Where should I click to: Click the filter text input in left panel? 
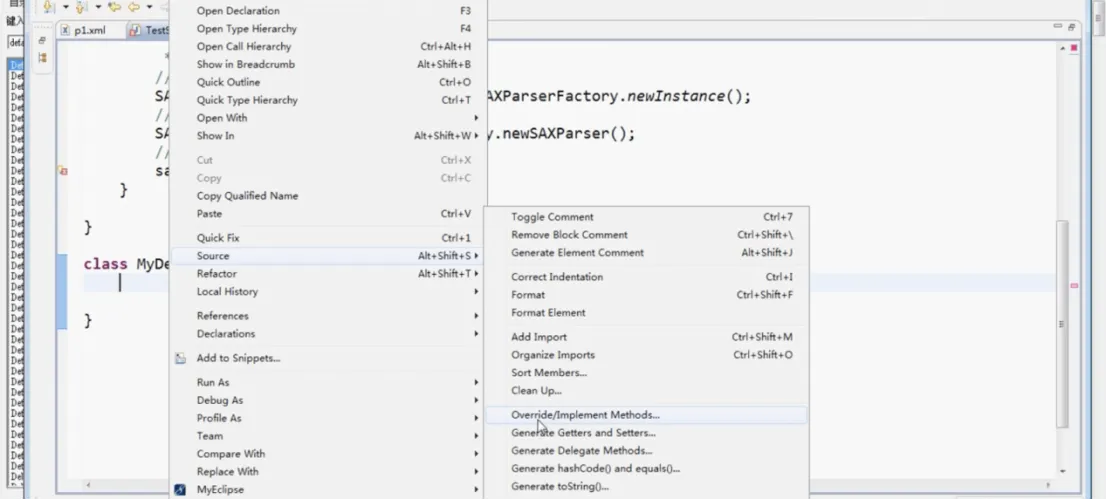pos(15,42)
